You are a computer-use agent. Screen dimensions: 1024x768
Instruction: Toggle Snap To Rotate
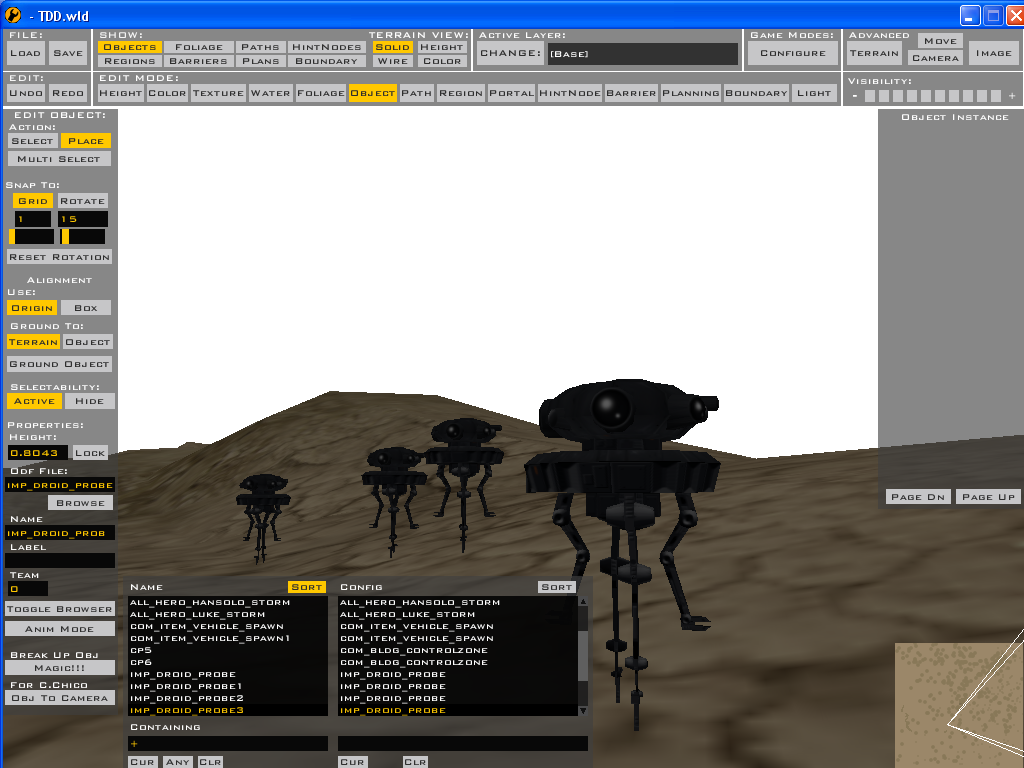[82, 201]
